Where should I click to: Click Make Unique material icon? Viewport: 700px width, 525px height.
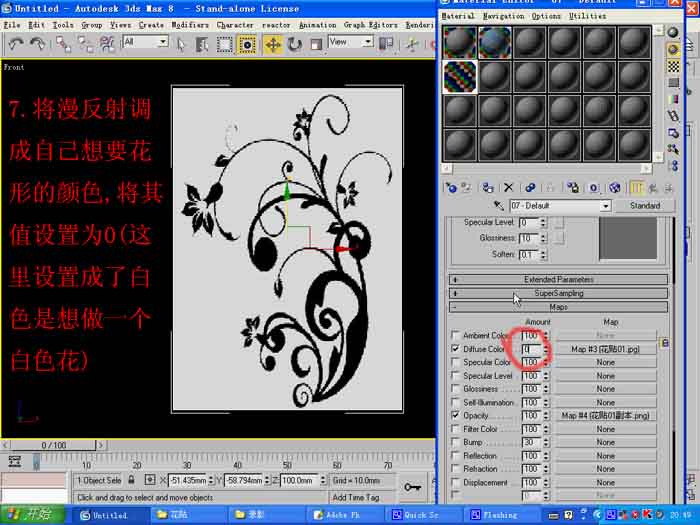pyautogui.click(x=530, y=188)
